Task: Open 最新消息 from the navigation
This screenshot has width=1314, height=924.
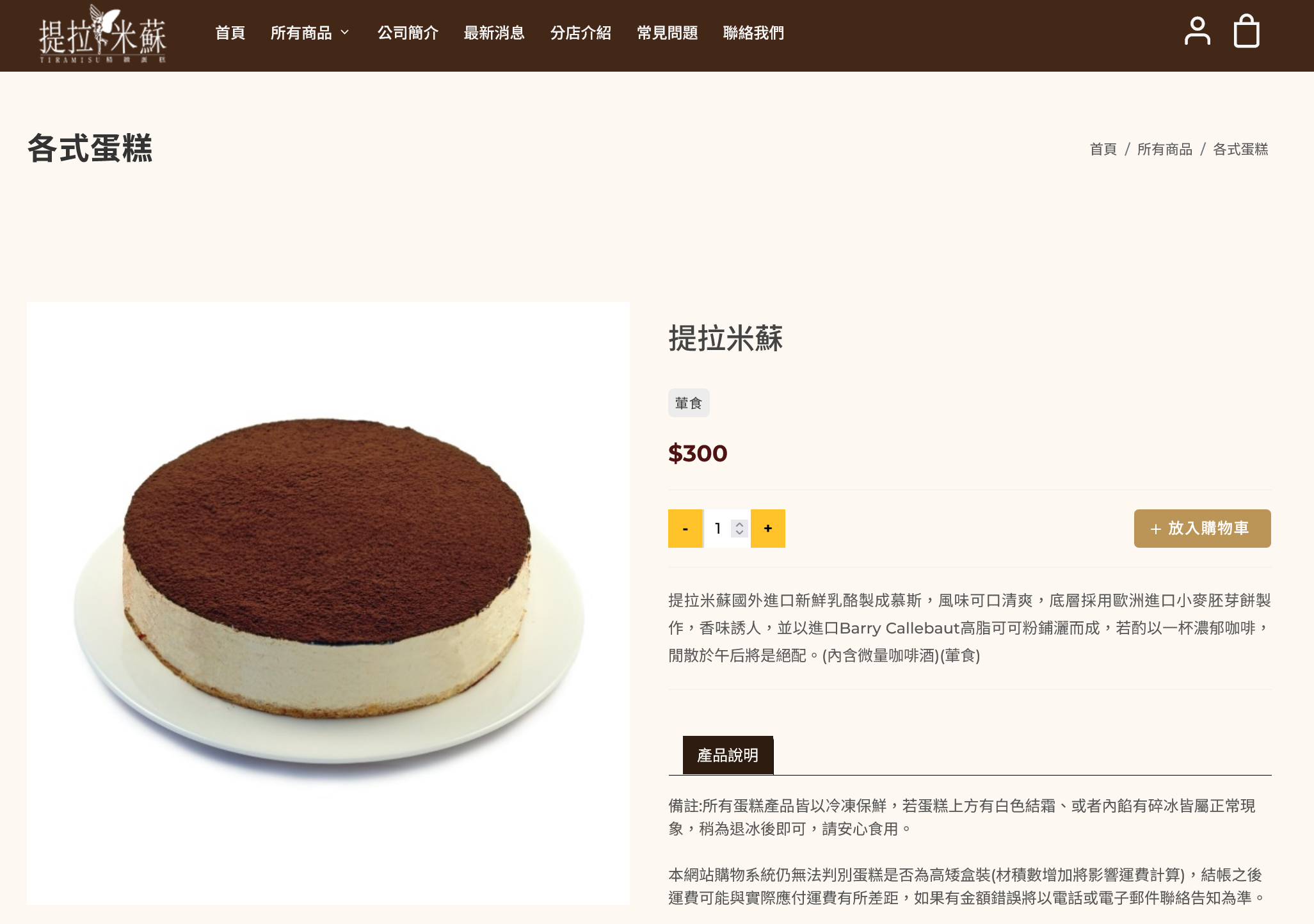Action: (x=495, y=33)
